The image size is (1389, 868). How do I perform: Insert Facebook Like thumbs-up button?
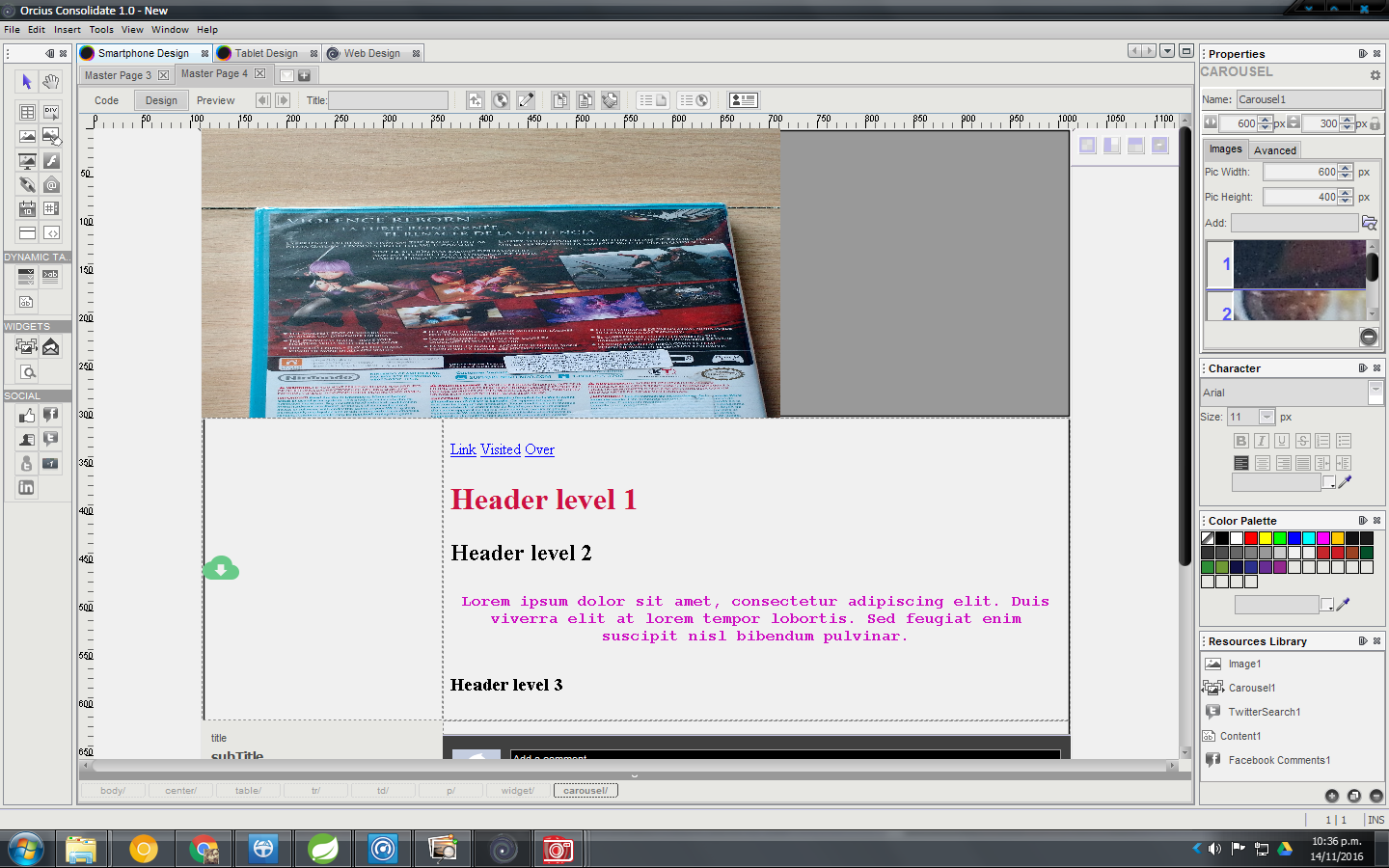point(27,416)
